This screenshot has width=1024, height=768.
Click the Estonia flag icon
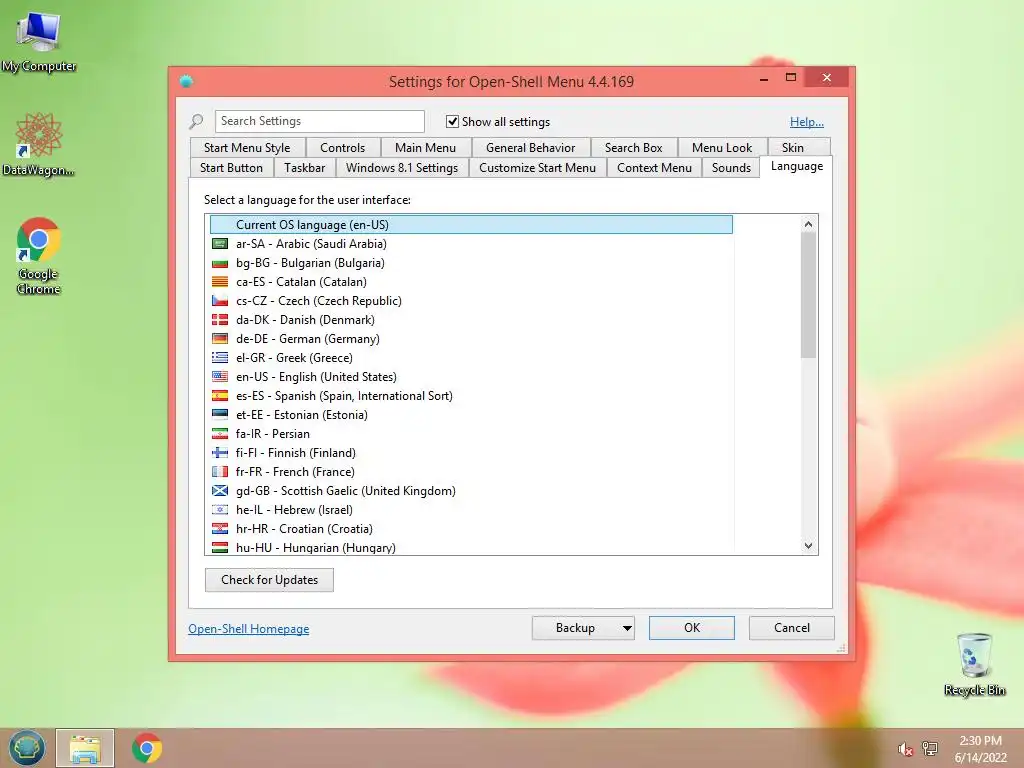point(220,414)
